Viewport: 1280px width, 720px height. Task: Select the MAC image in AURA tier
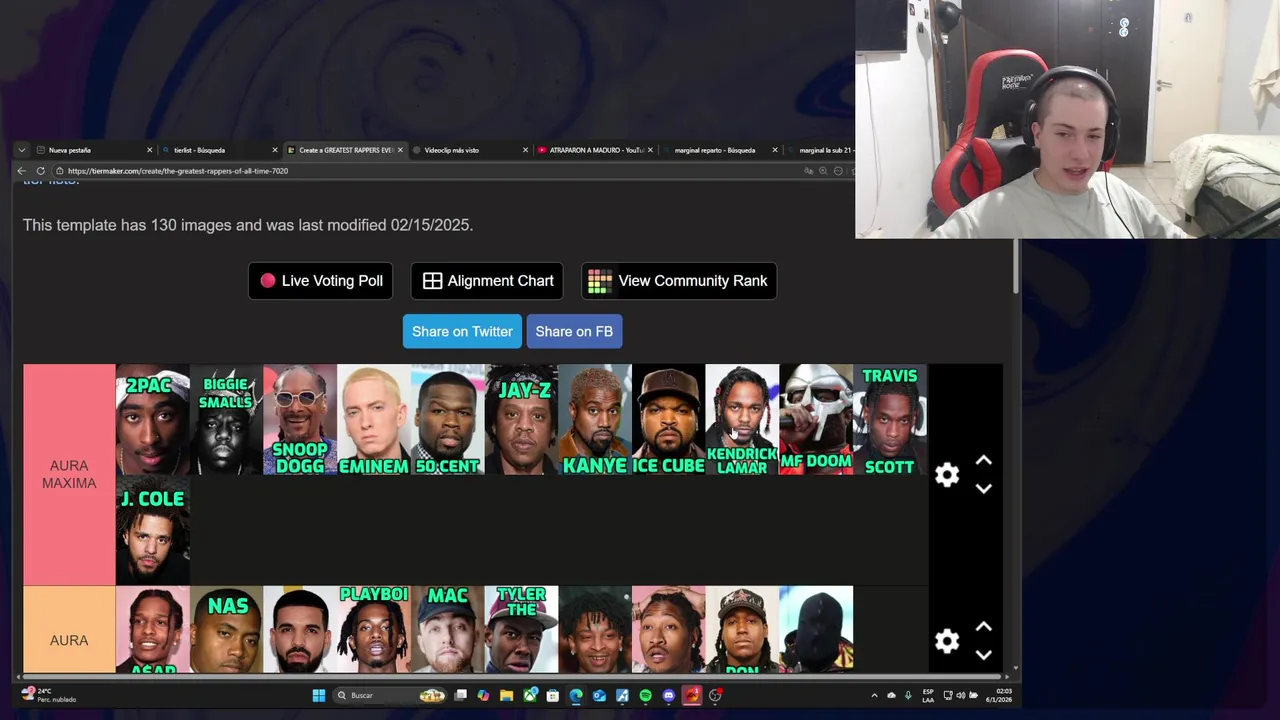coord(447,629)
